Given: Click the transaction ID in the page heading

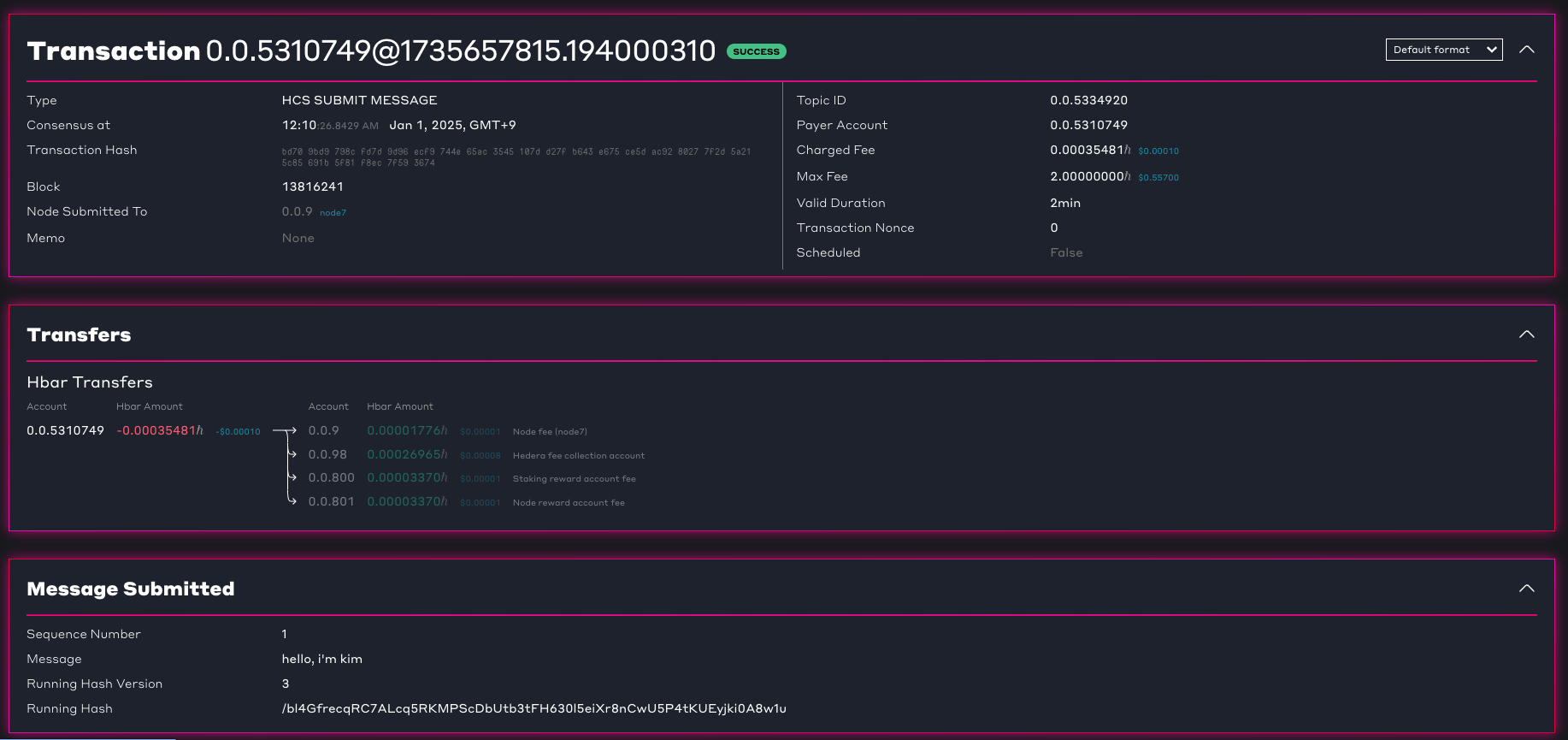Looking at the screenshot, I should coord(460,51).
